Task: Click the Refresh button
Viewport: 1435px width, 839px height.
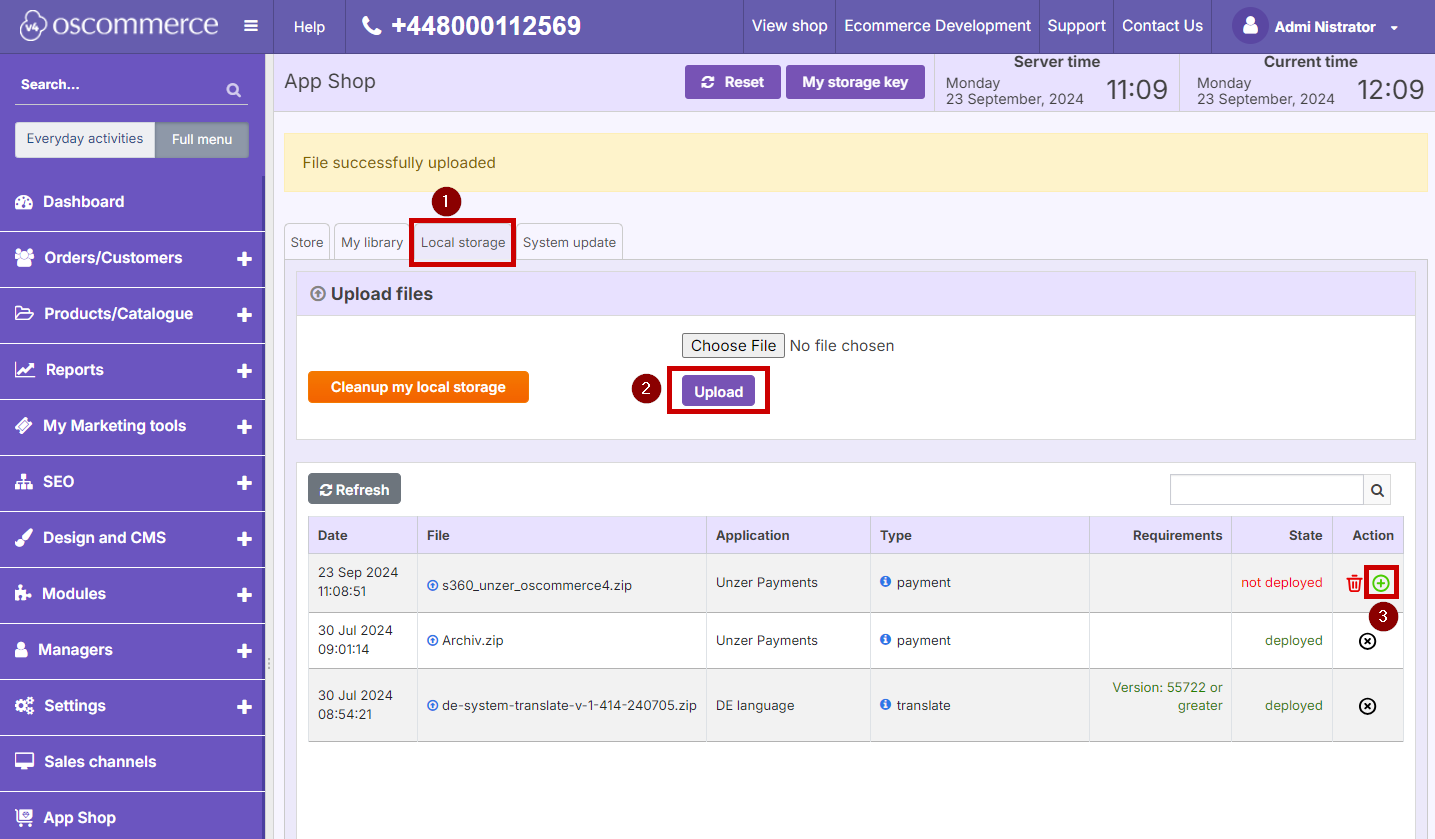Action: [x=354, y=489]
